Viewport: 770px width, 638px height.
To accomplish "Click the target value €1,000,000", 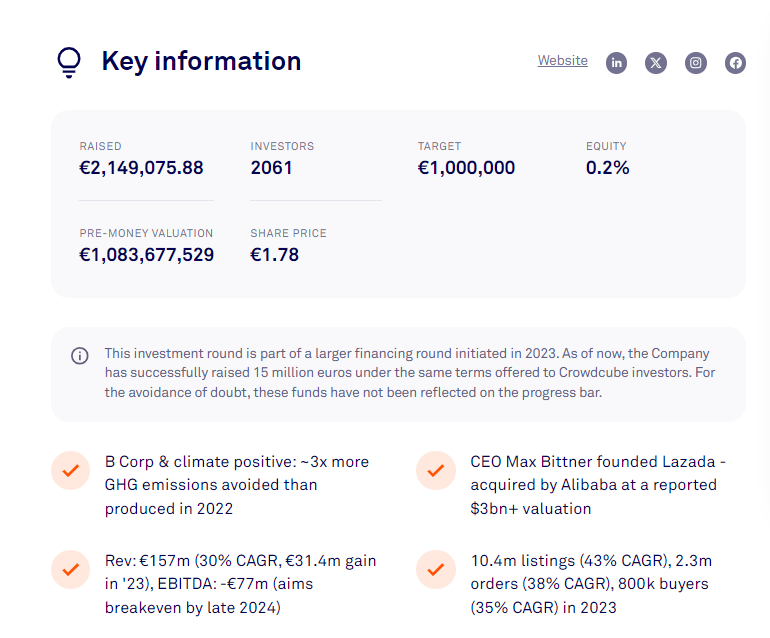I will [x=466, y=168].
